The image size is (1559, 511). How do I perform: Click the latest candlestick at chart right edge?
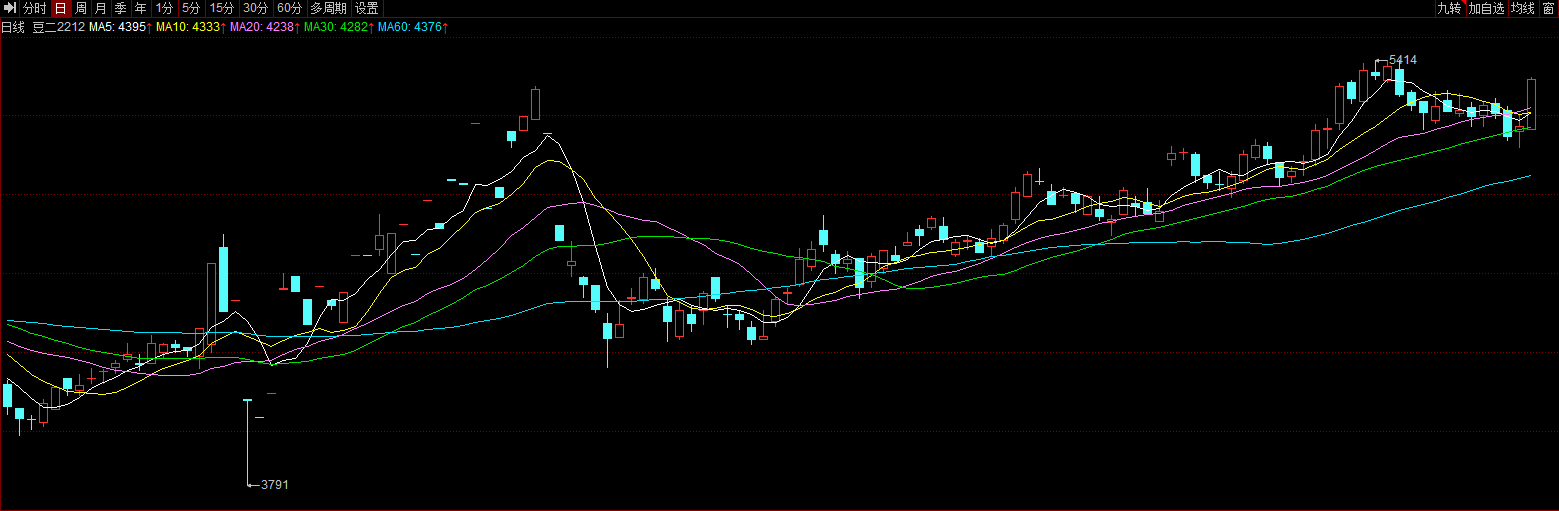[1531, 104]
